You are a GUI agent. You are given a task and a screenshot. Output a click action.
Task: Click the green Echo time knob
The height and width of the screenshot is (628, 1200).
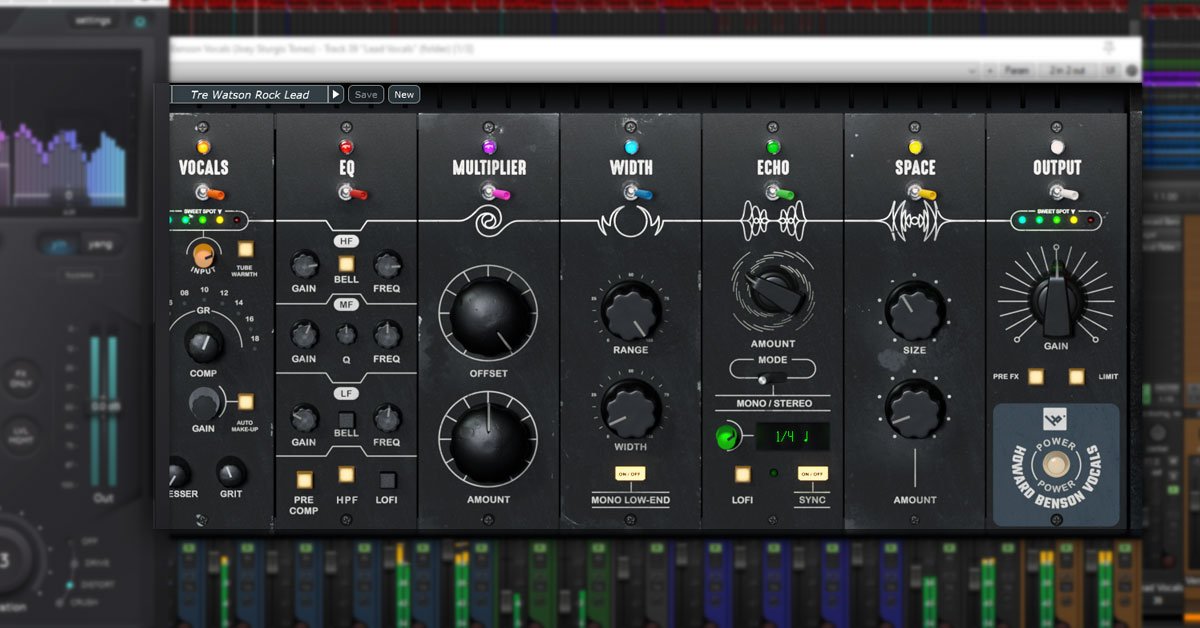tap(727, 437)
